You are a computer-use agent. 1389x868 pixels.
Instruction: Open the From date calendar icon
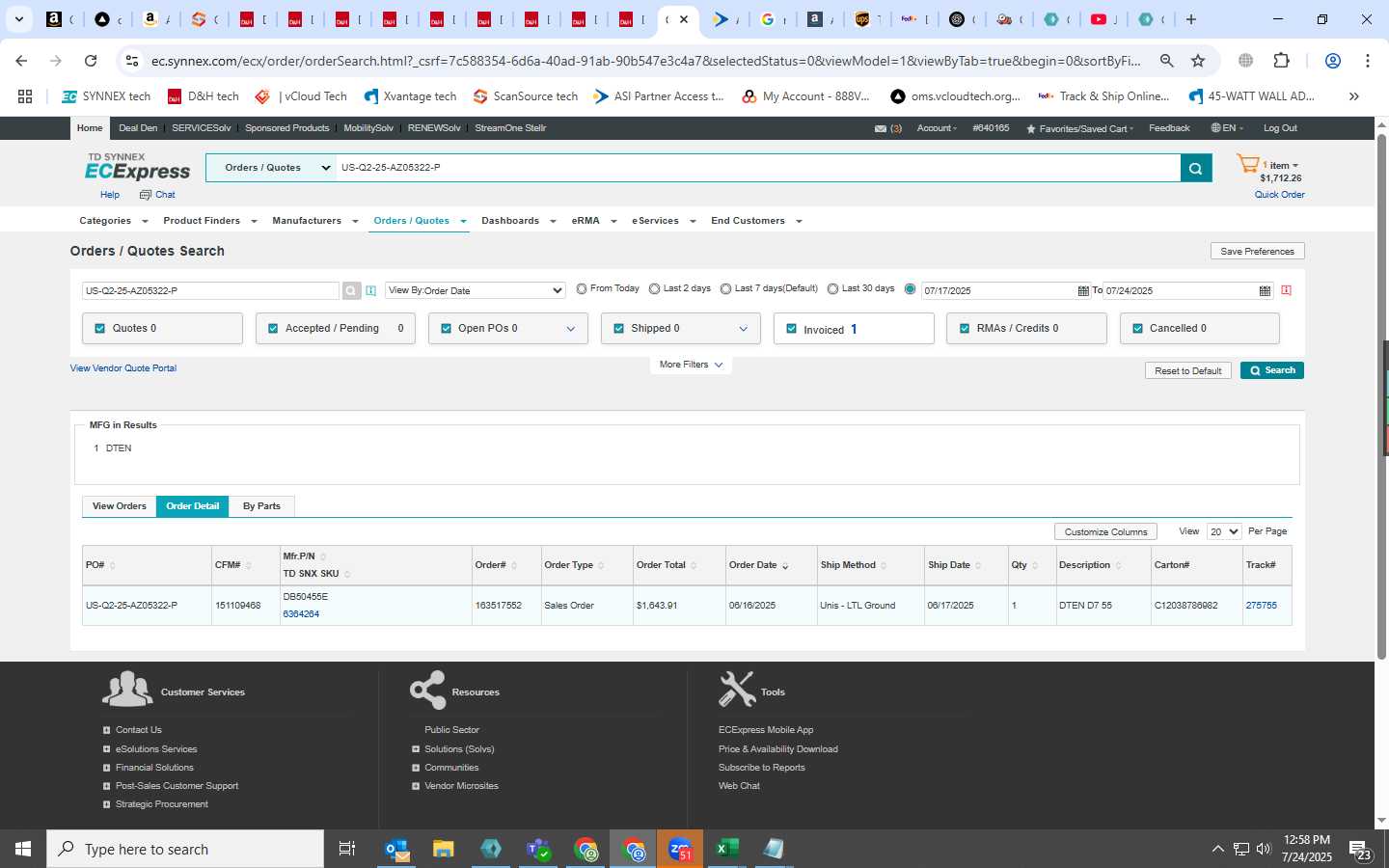(1083, 290)
